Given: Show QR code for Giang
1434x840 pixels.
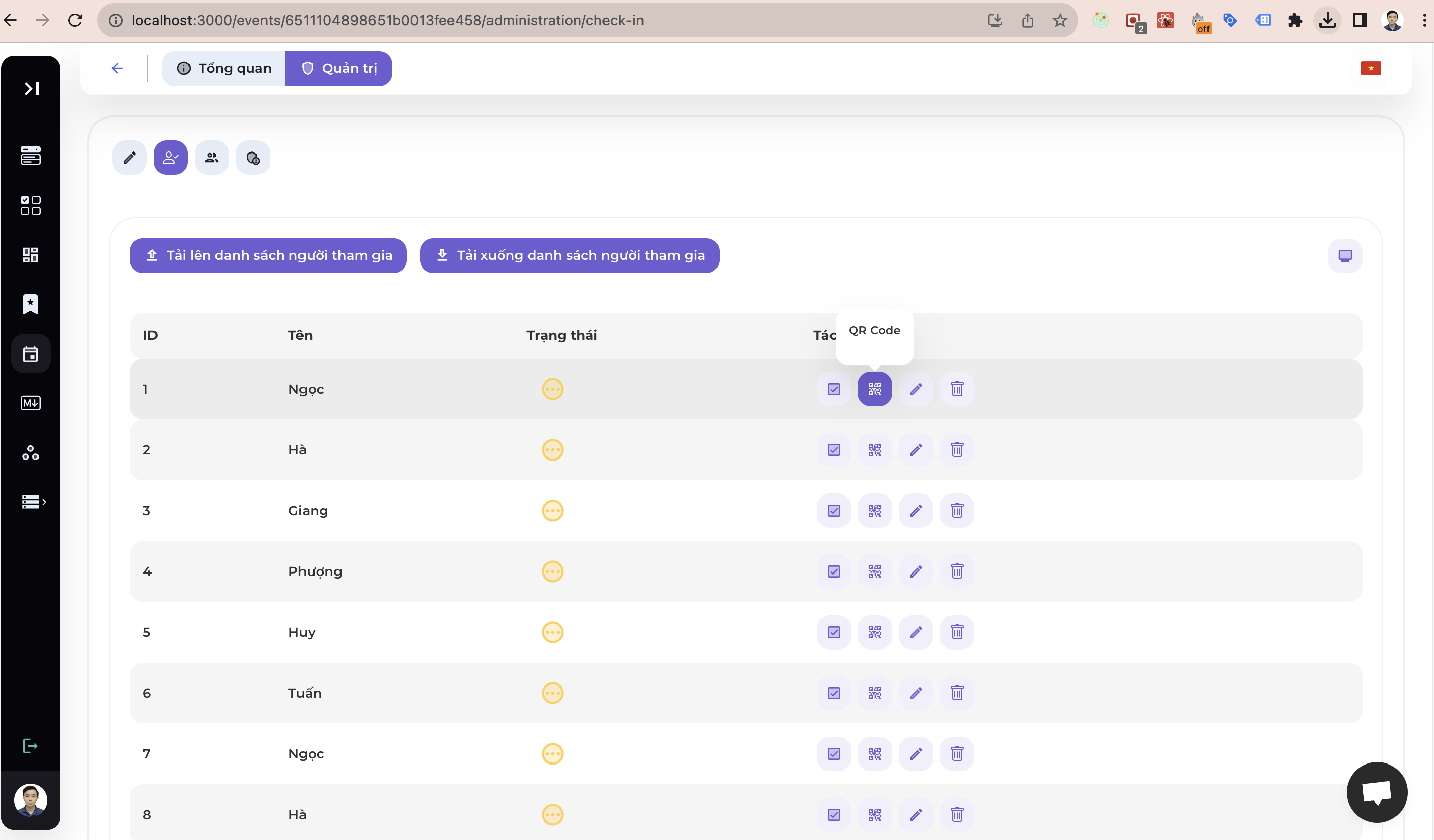Looking at the screenshot, I should click(875, 511).
